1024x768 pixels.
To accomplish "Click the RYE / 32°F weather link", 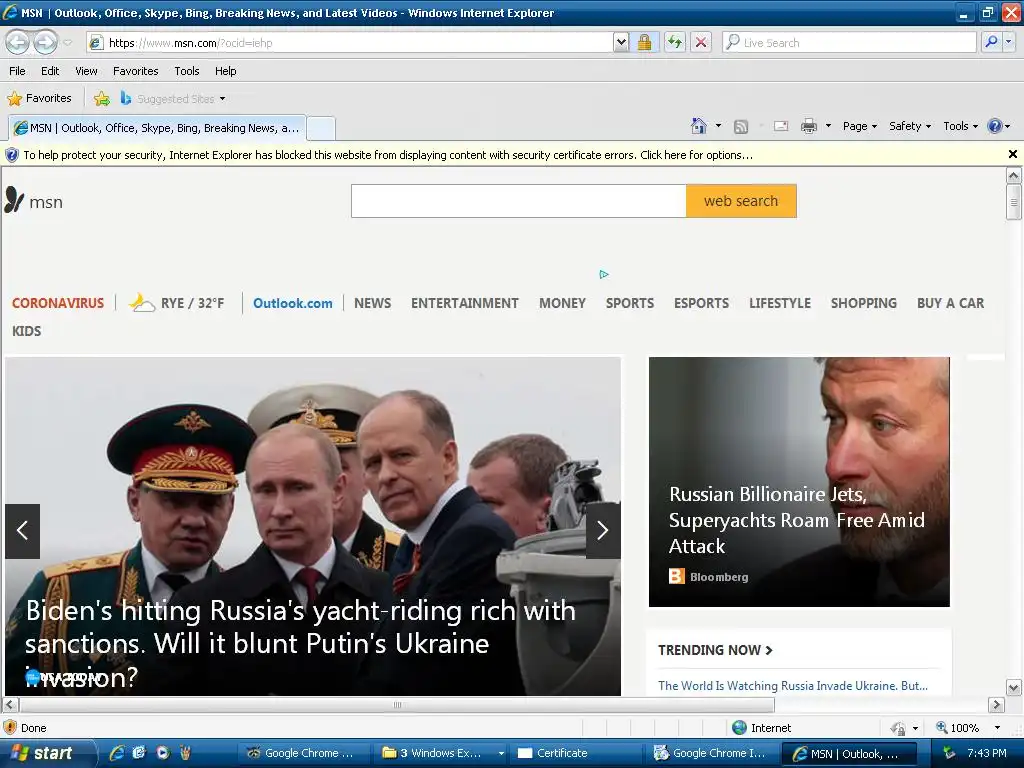I will coord(177,303).
